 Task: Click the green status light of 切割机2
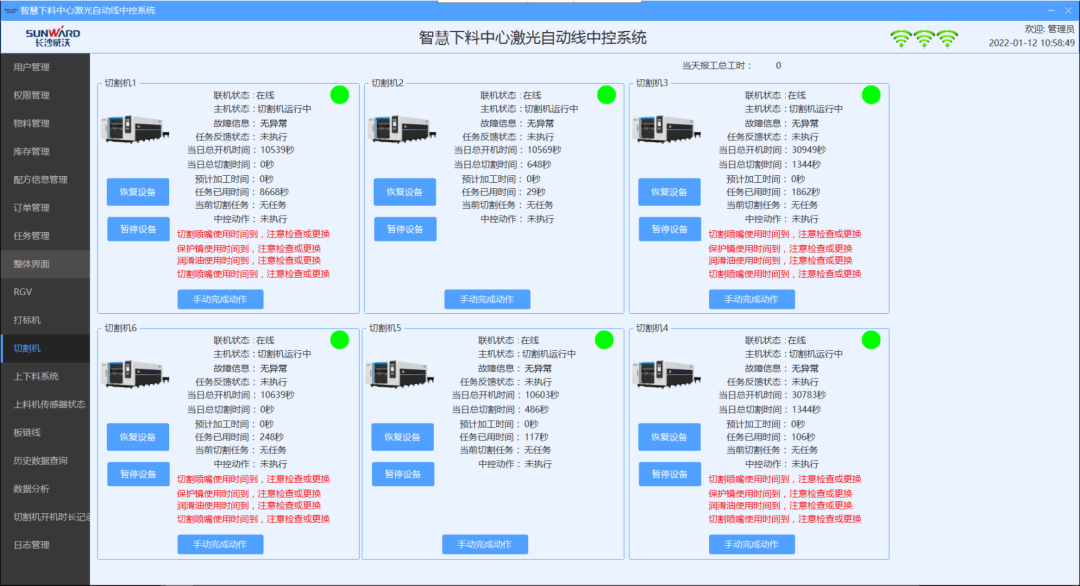pos(606,95)
